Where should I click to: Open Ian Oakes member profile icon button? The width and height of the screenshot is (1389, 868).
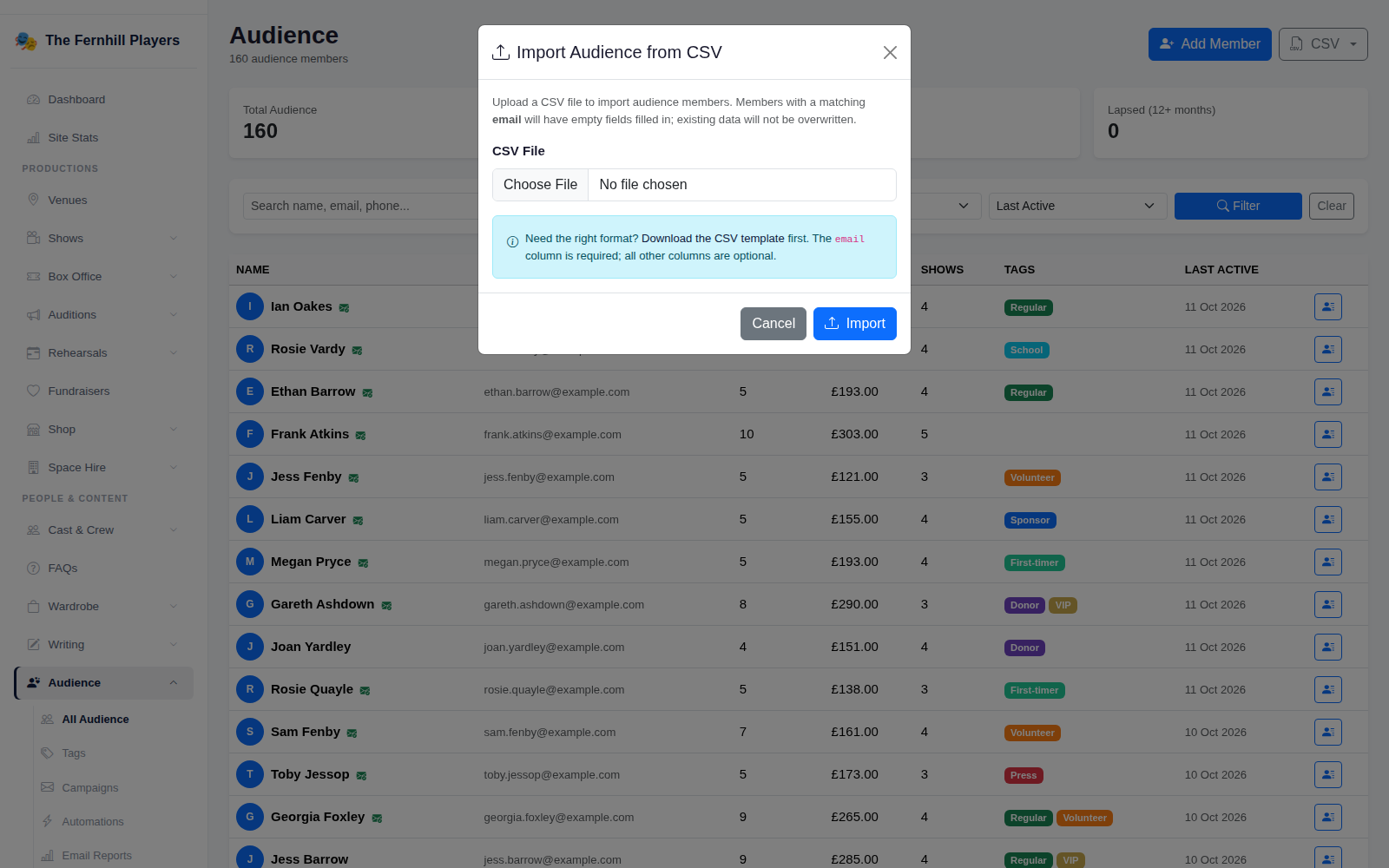click(1328, 306)
